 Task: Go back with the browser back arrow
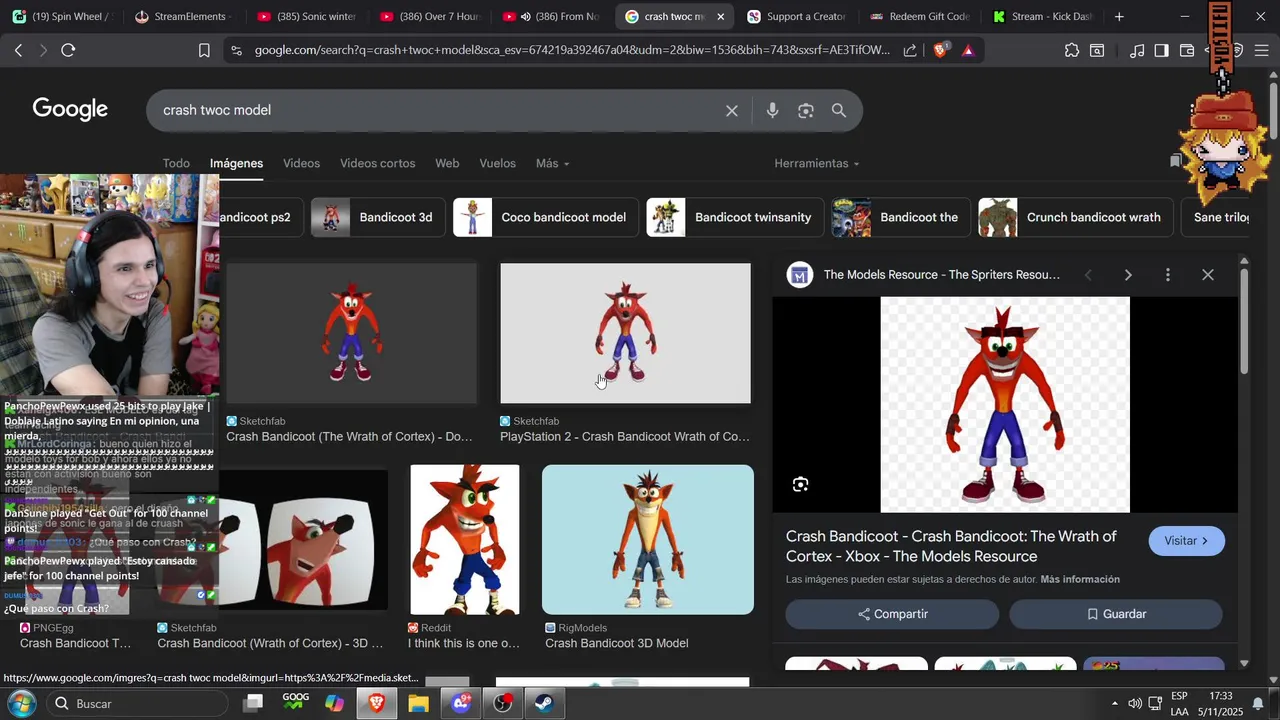[x=18, y=50]
